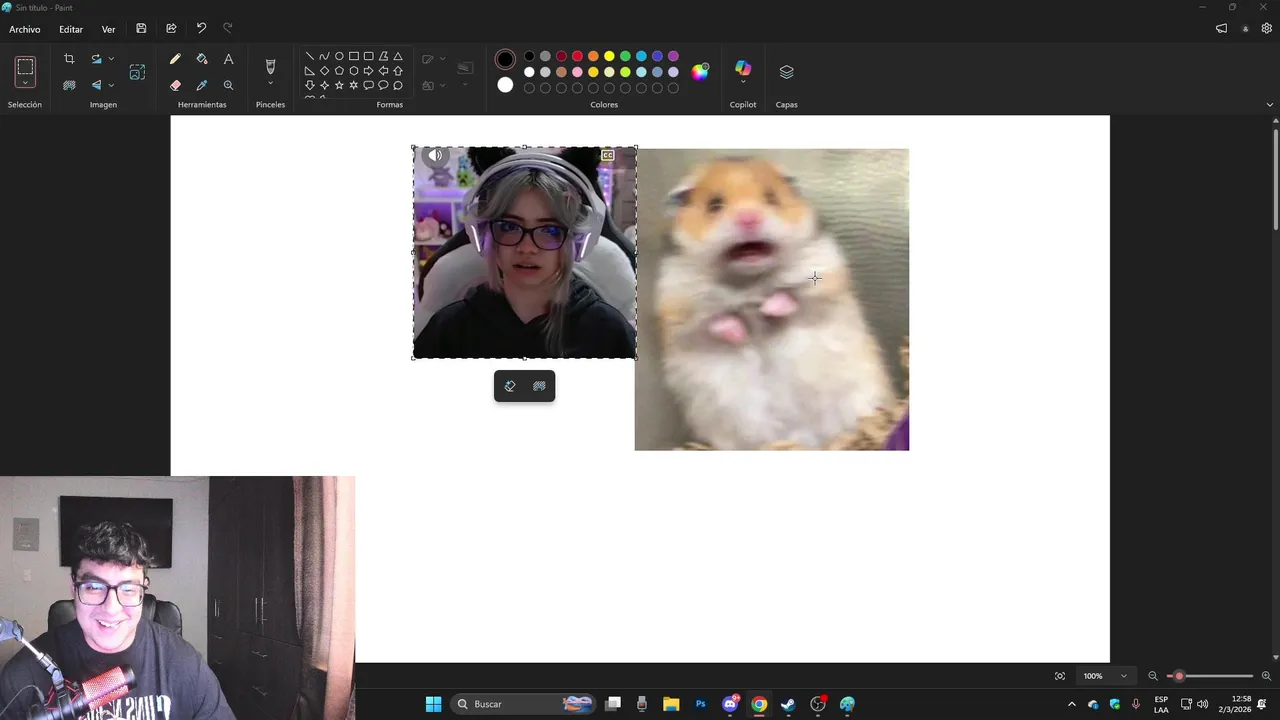Select the Diamond shape
The width and height of the screenshot is (1280, 720).
(x=324, y=71)
